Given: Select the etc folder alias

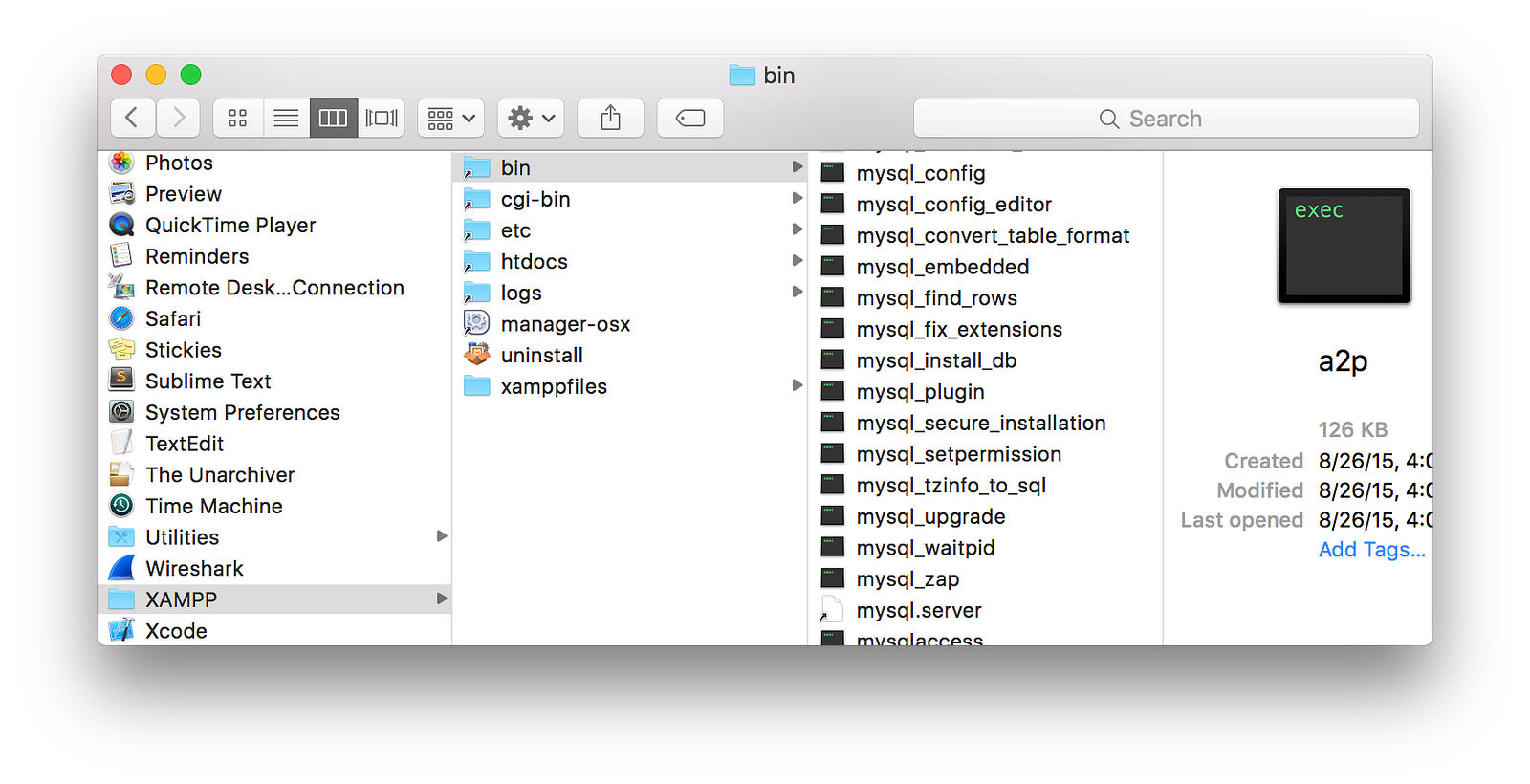Looking at the screenshot, I should 631,230.
